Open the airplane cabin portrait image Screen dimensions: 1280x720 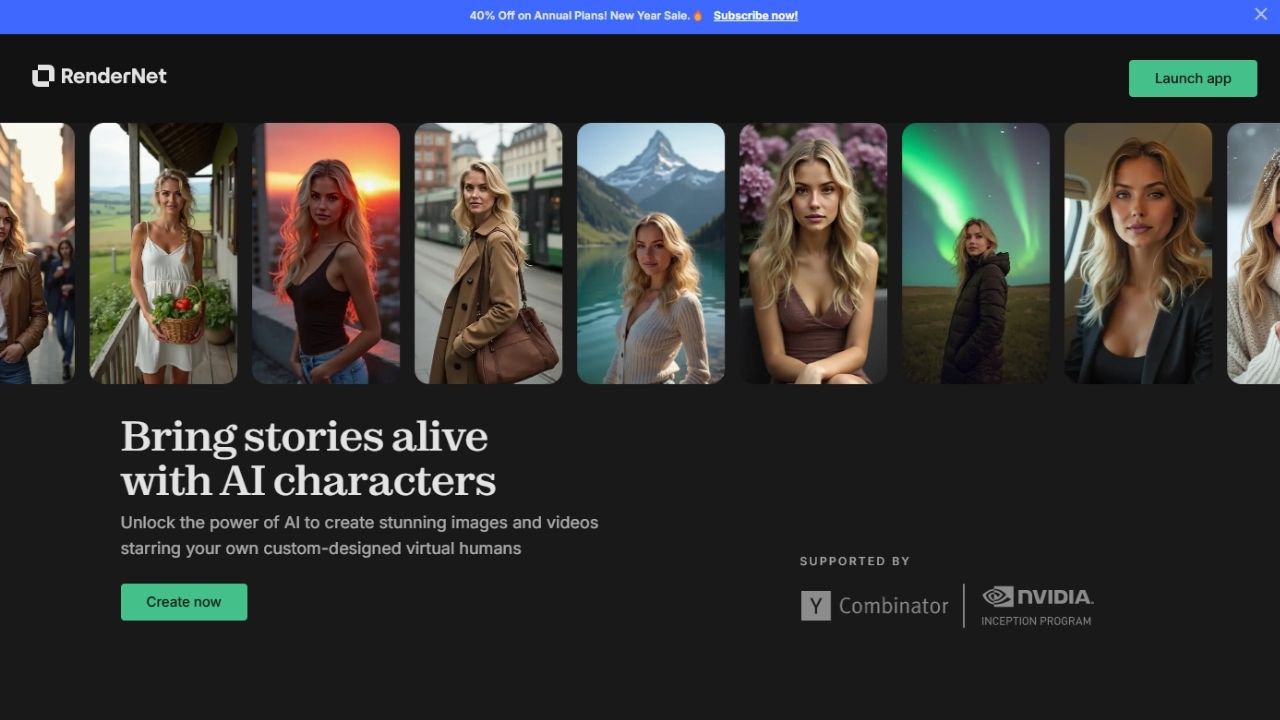click(x=1138, y=253)
